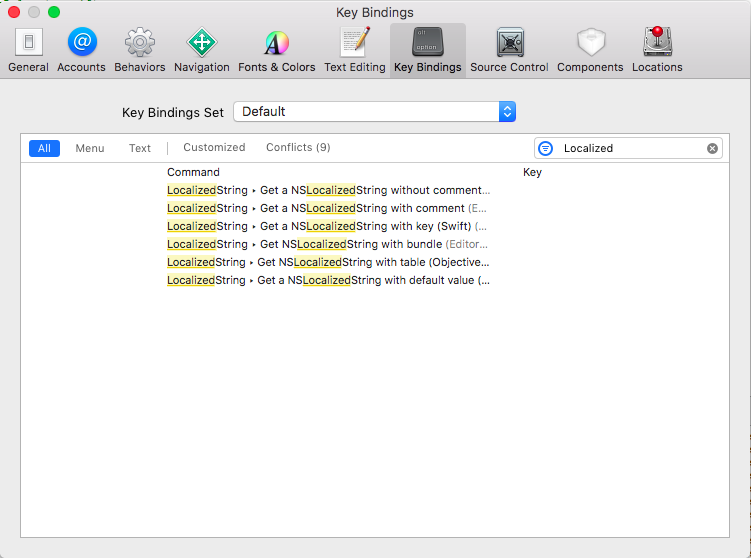Click the Key column header
The width and height of the screenshot is (751, 558).
[532, 172]
